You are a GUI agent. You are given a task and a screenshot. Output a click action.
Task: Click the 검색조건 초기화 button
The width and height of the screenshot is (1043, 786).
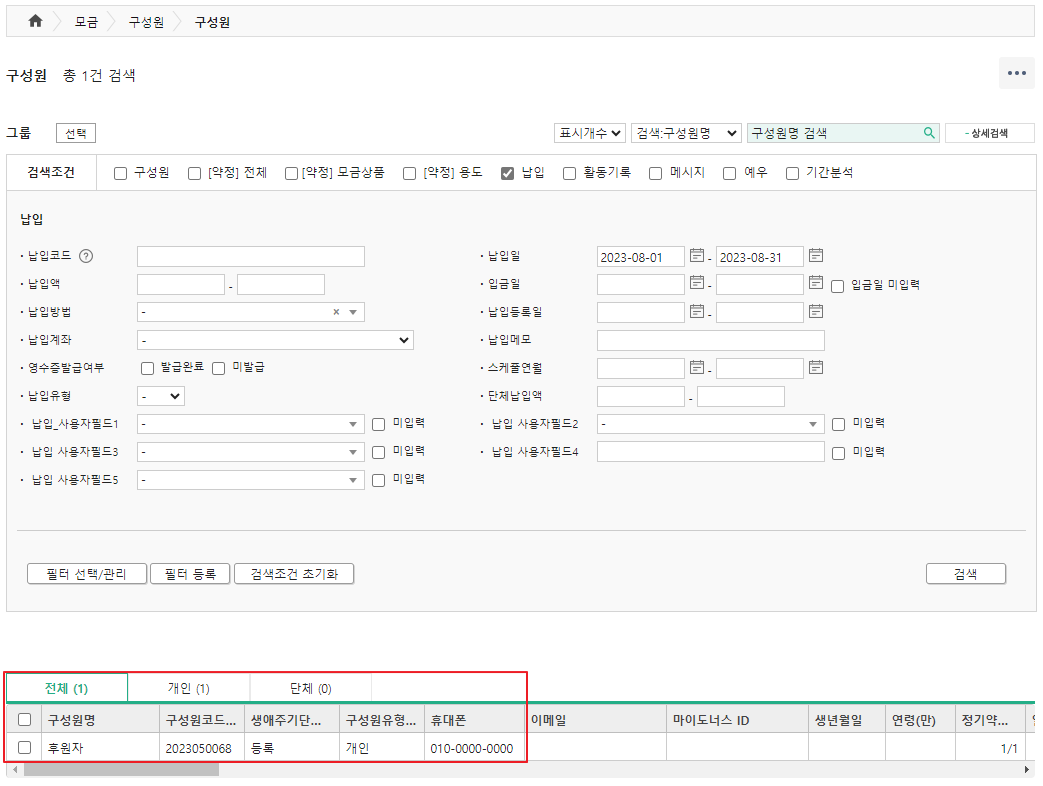point(294,574)
